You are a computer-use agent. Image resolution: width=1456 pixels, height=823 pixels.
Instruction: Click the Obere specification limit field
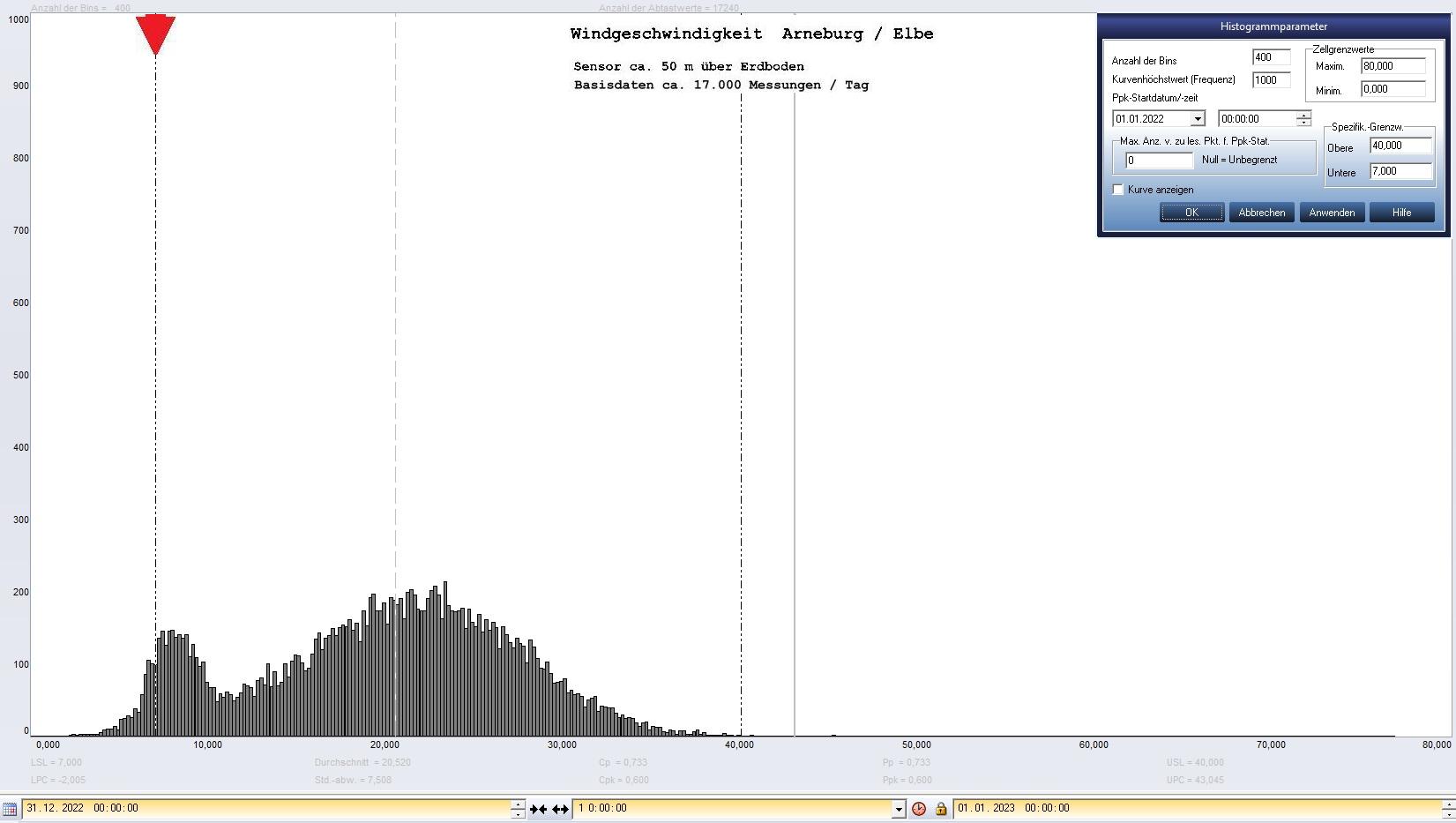(x=1400, y=146)
